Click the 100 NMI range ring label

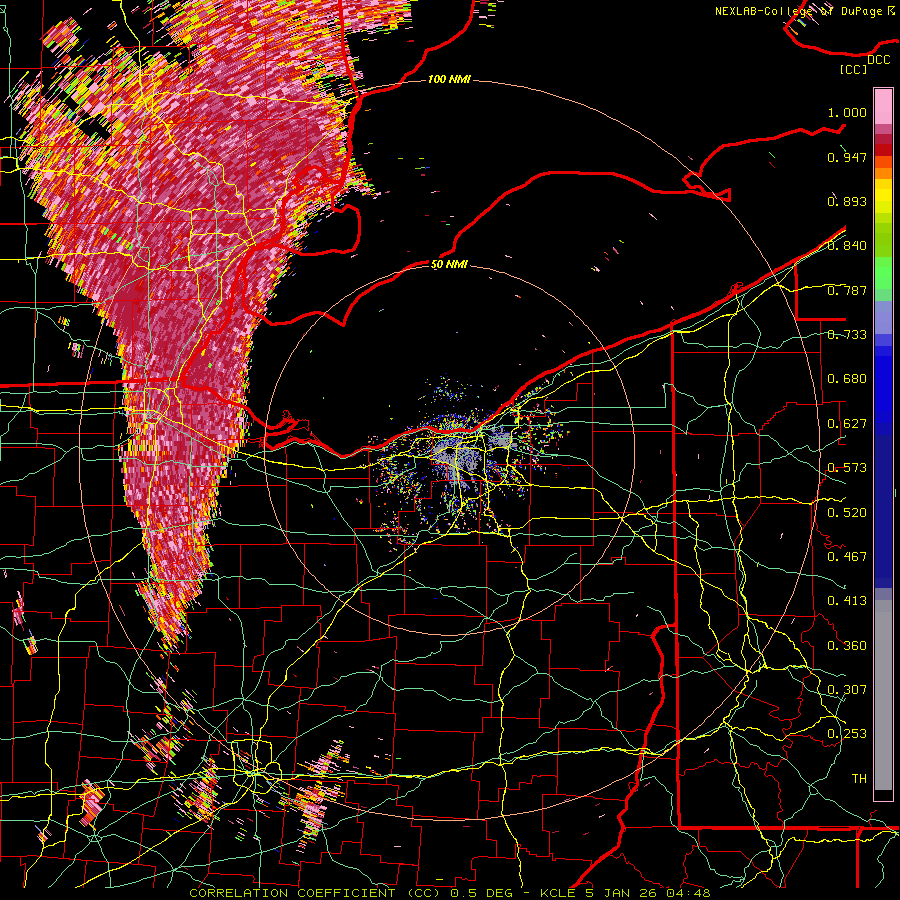click(449, 79)
